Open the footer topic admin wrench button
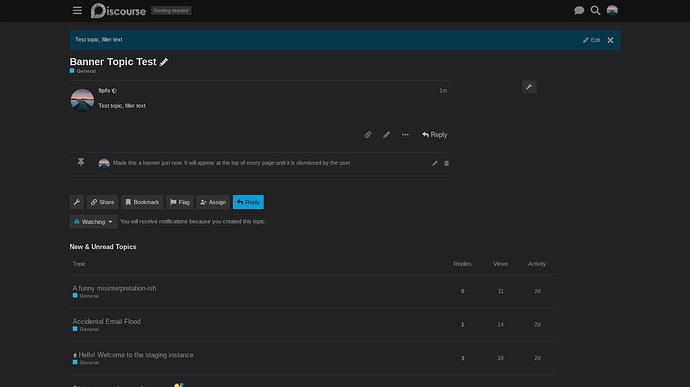 tap(77, 202)
